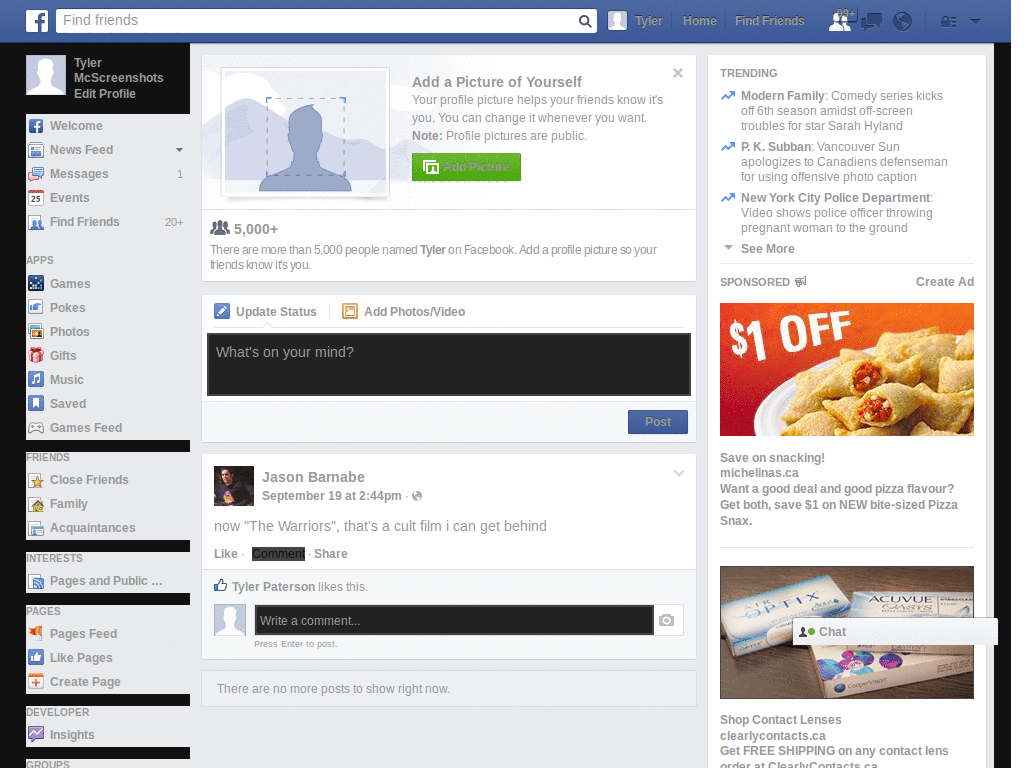Click the Close Friends star icon

[36, 481]
